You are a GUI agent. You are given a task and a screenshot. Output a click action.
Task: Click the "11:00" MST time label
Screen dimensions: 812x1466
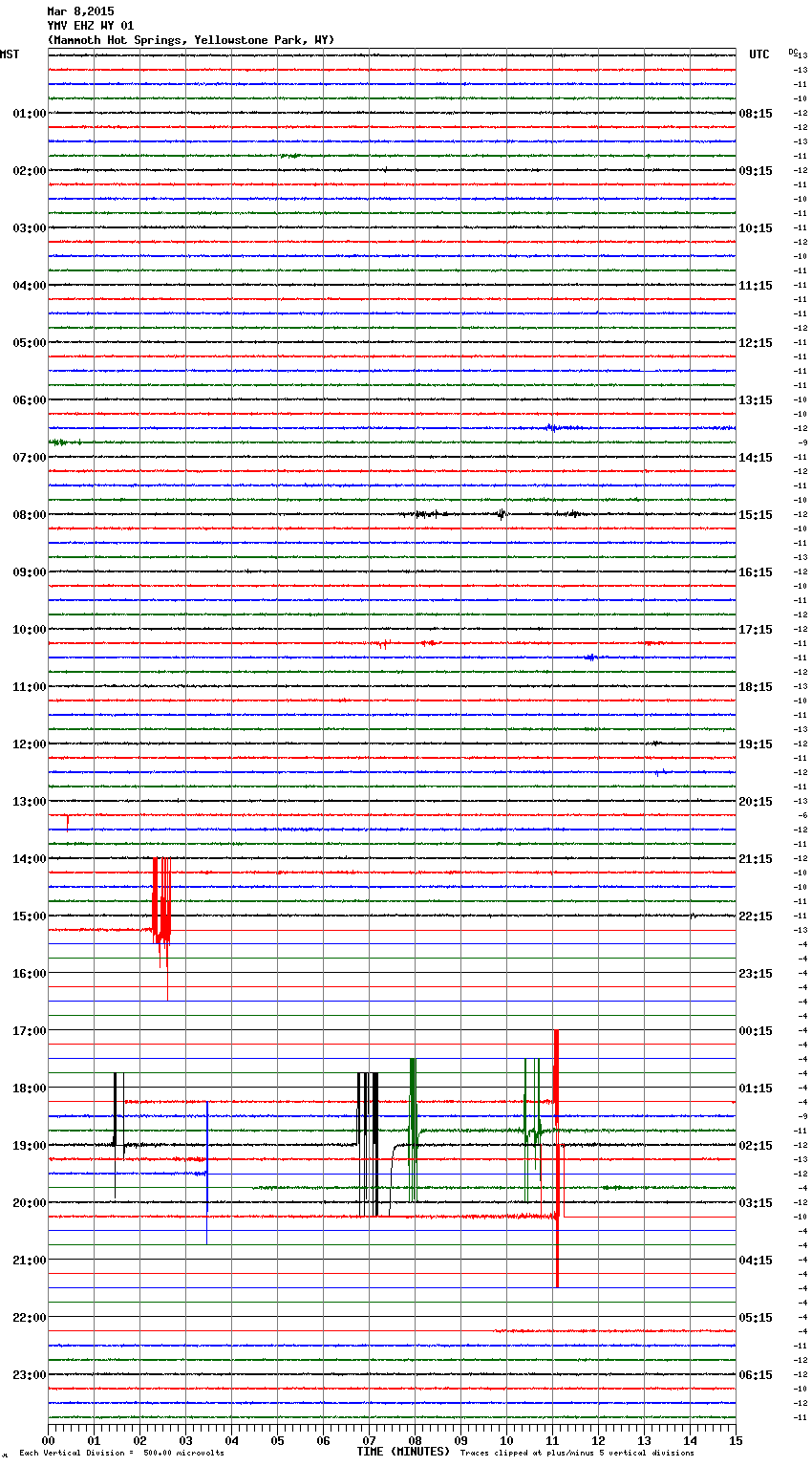click(x=30, y=686)
